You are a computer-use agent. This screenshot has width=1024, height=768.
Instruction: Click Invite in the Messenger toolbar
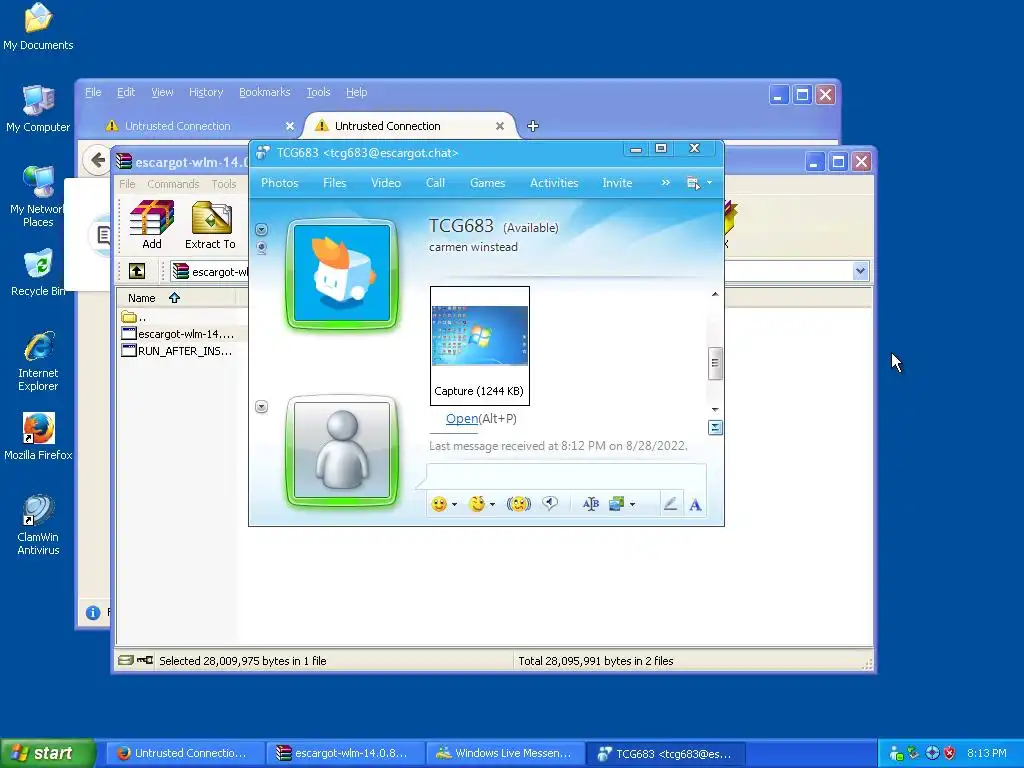(617, 183)
